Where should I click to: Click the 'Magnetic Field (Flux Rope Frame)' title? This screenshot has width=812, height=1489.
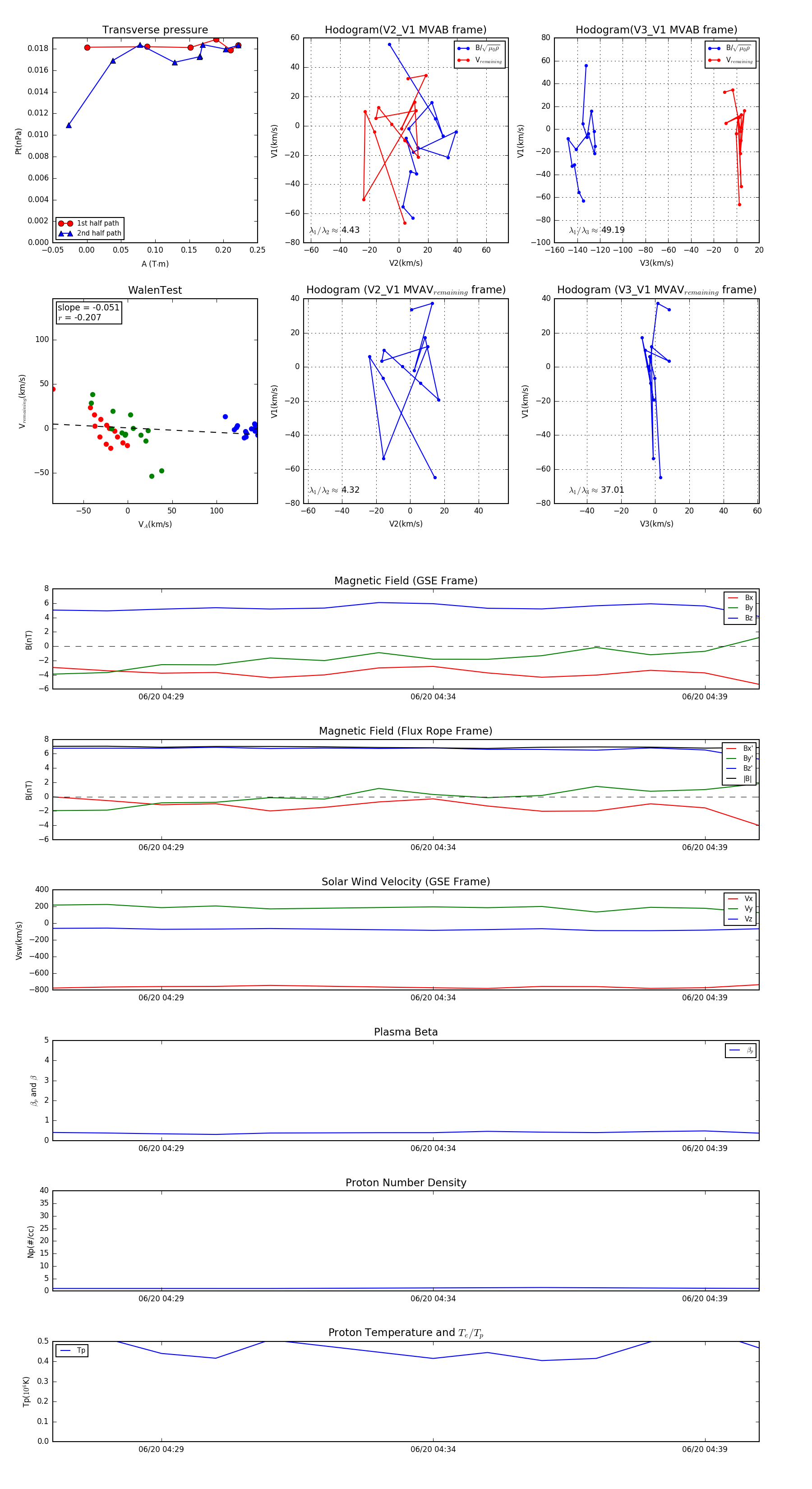coord(406,731)
